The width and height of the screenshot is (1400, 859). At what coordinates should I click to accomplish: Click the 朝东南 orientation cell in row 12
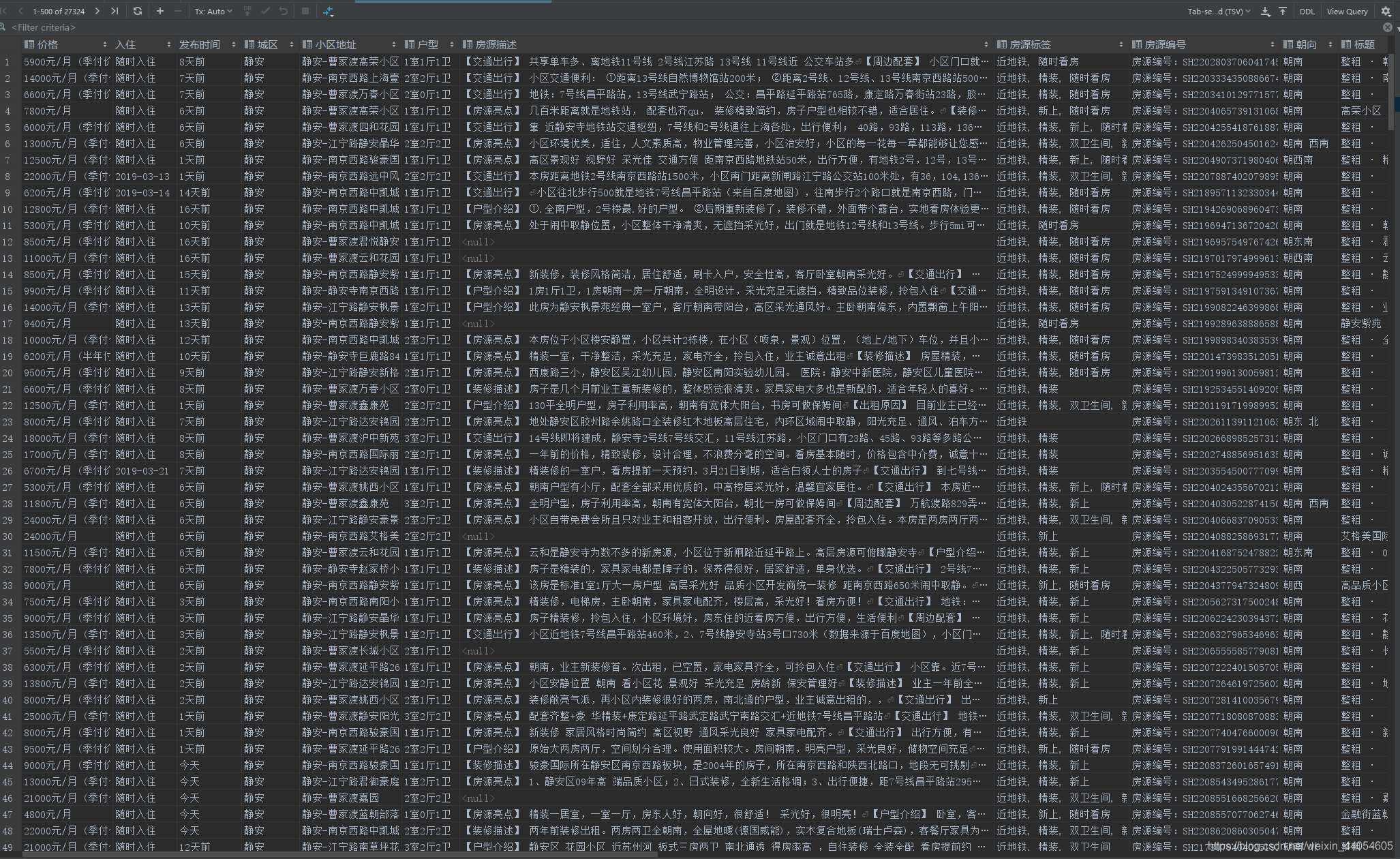point(1309,241)
